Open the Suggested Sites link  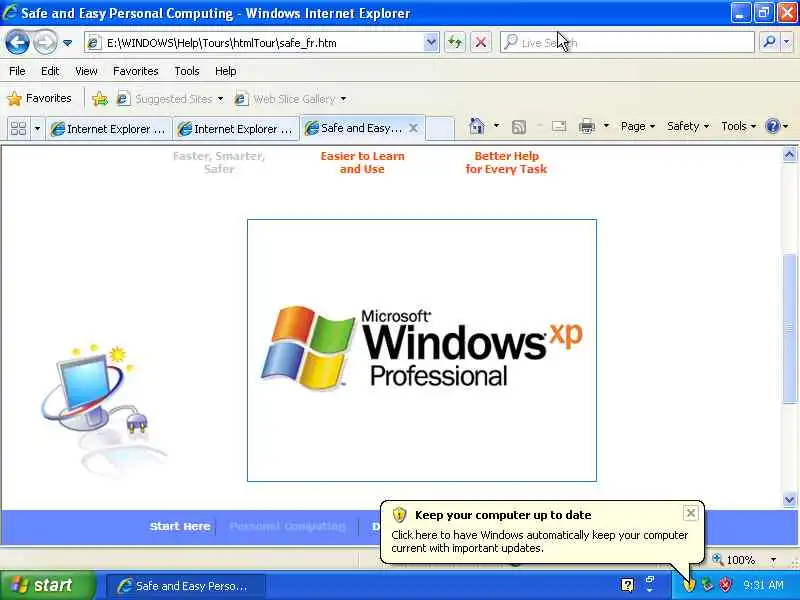170,98
